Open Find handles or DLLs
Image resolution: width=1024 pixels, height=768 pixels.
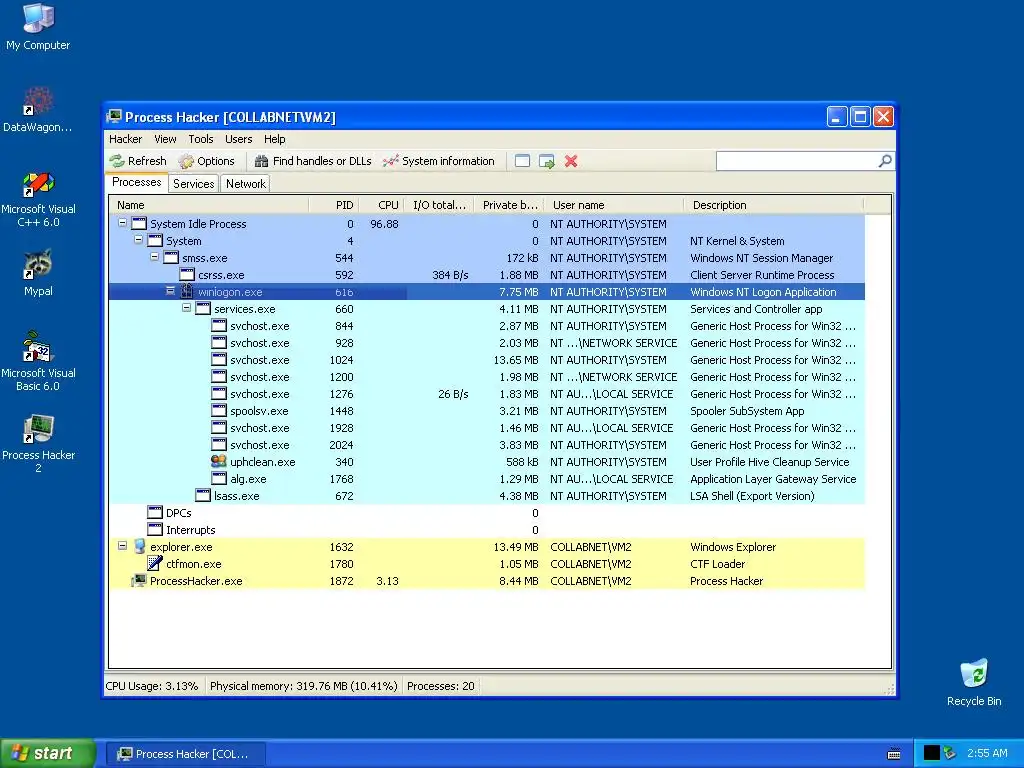[x=313, y=161]
